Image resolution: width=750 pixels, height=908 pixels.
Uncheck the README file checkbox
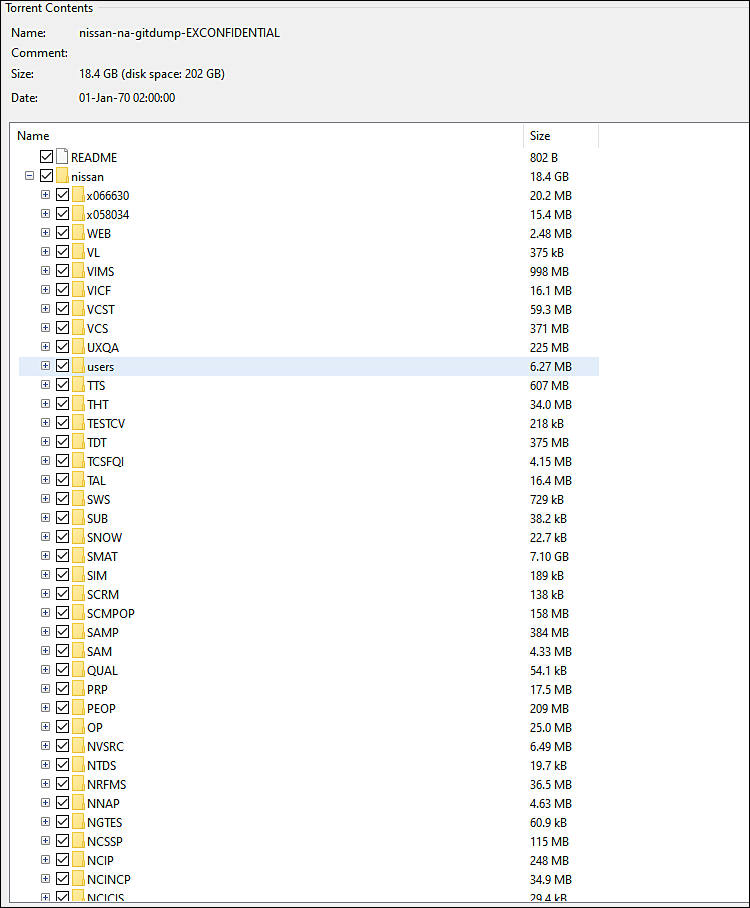pyautogui.click(x=46, y=156)
